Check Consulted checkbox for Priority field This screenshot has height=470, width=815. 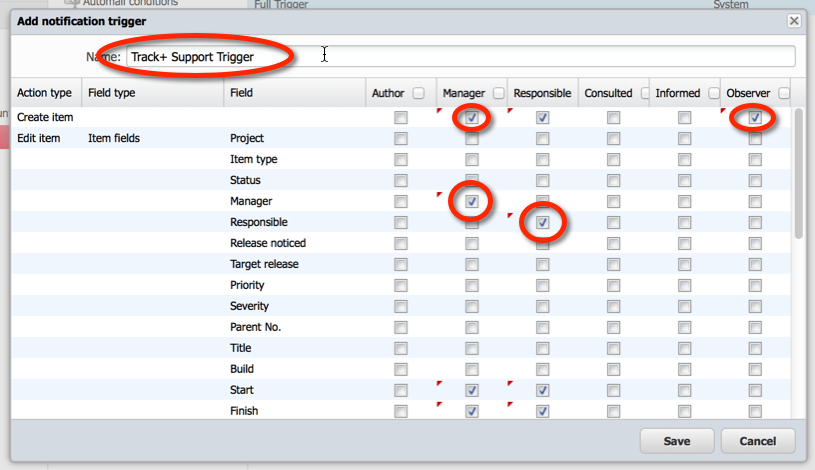(613, 286)
